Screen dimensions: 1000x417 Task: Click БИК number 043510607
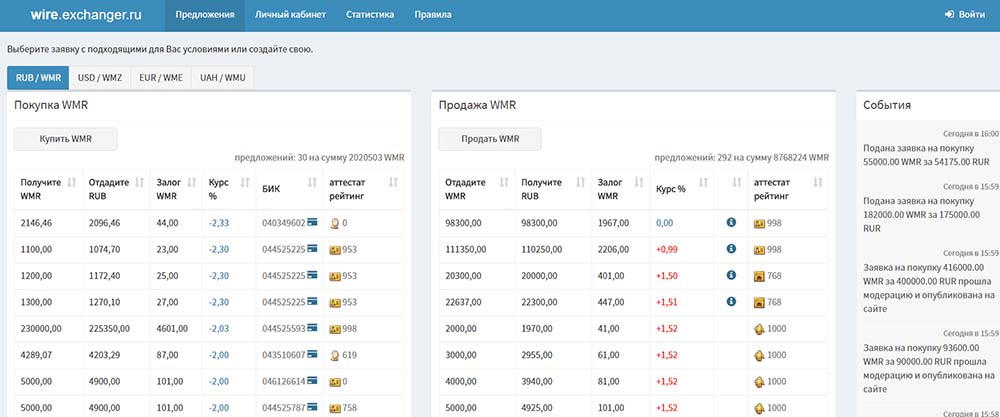284,355
